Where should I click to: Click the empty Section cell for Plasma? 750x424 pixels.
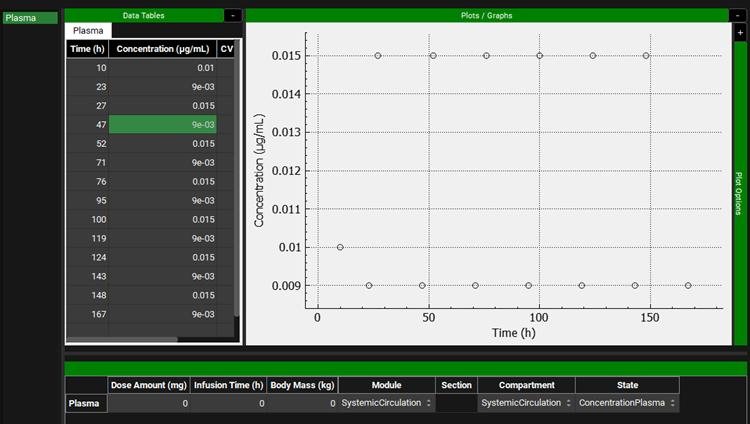[x=456, y=403]
